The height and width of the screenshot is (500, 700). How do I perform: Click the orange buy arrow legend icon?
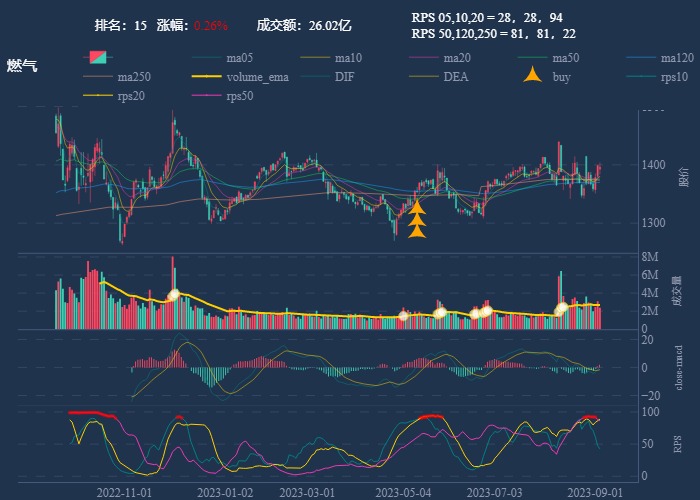click(533, 77)
